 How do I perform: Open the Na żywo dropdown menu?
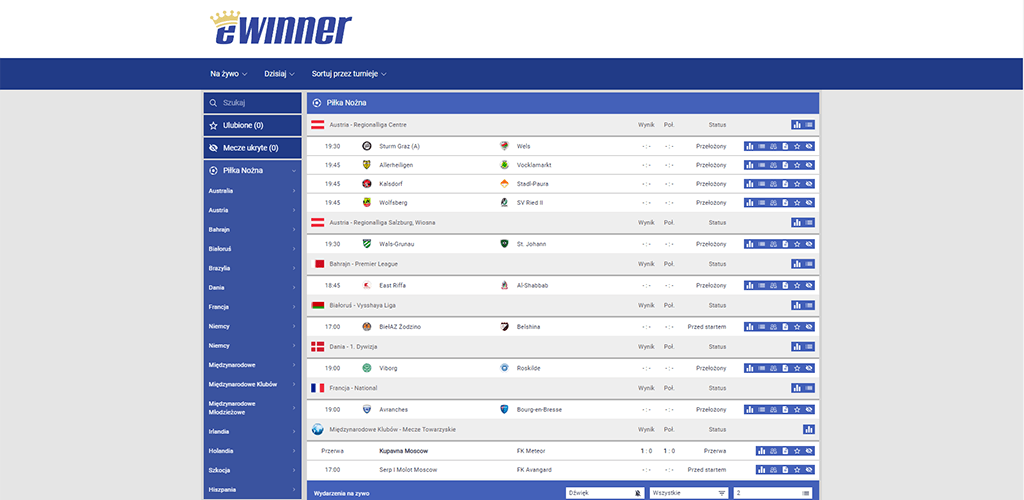pos(229,74)
